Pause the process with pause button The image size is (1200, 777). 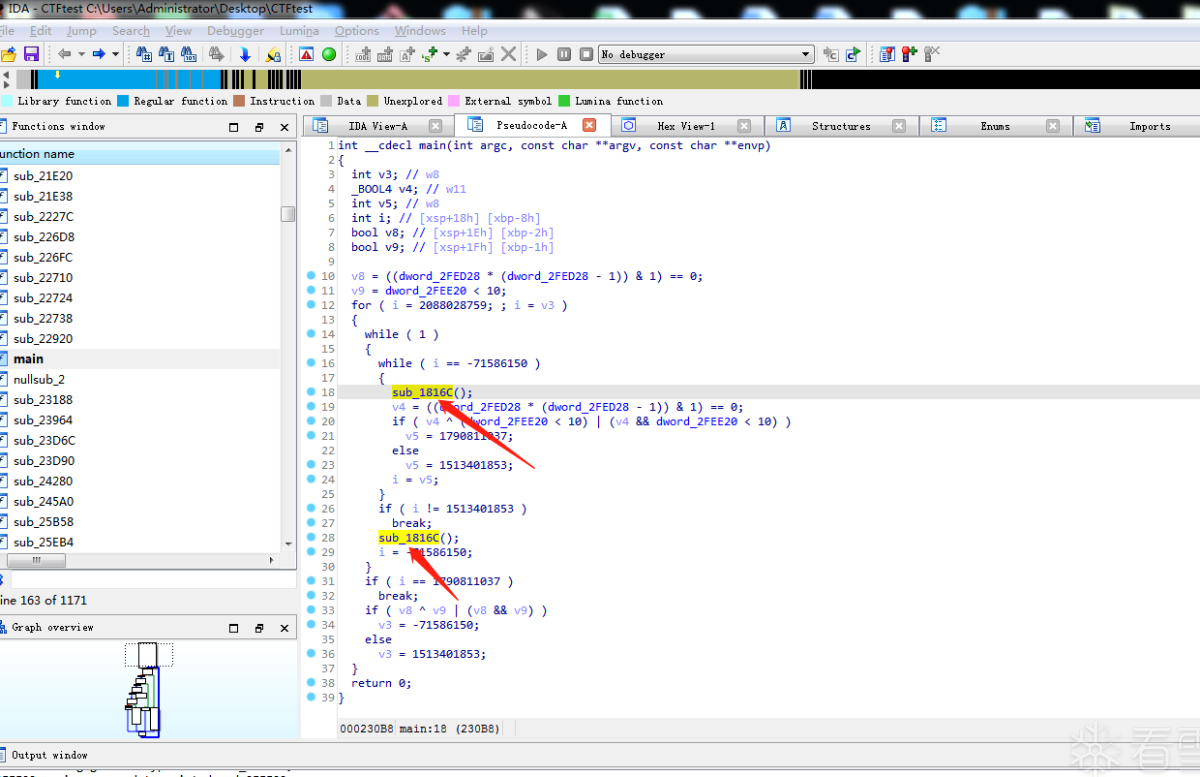pos(564,54)
